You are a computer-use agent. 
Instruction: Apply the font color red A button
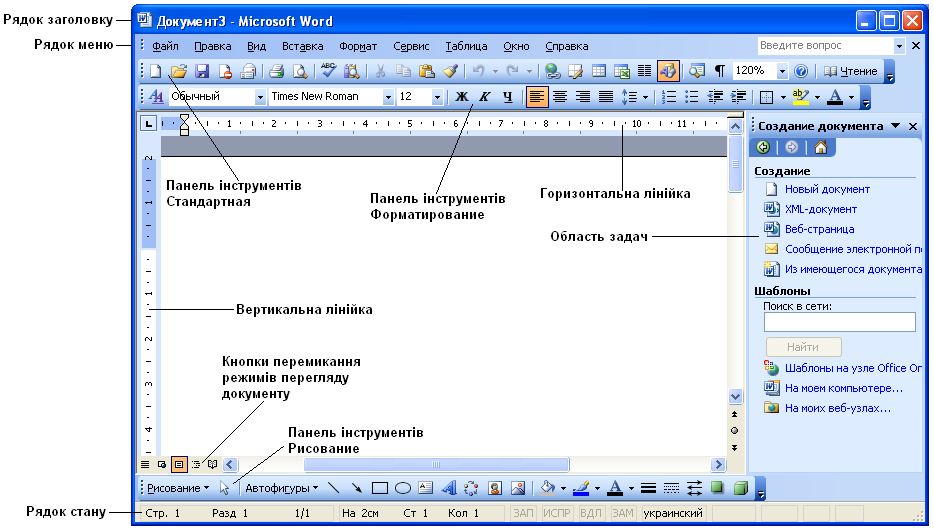(x=835, y=97)
